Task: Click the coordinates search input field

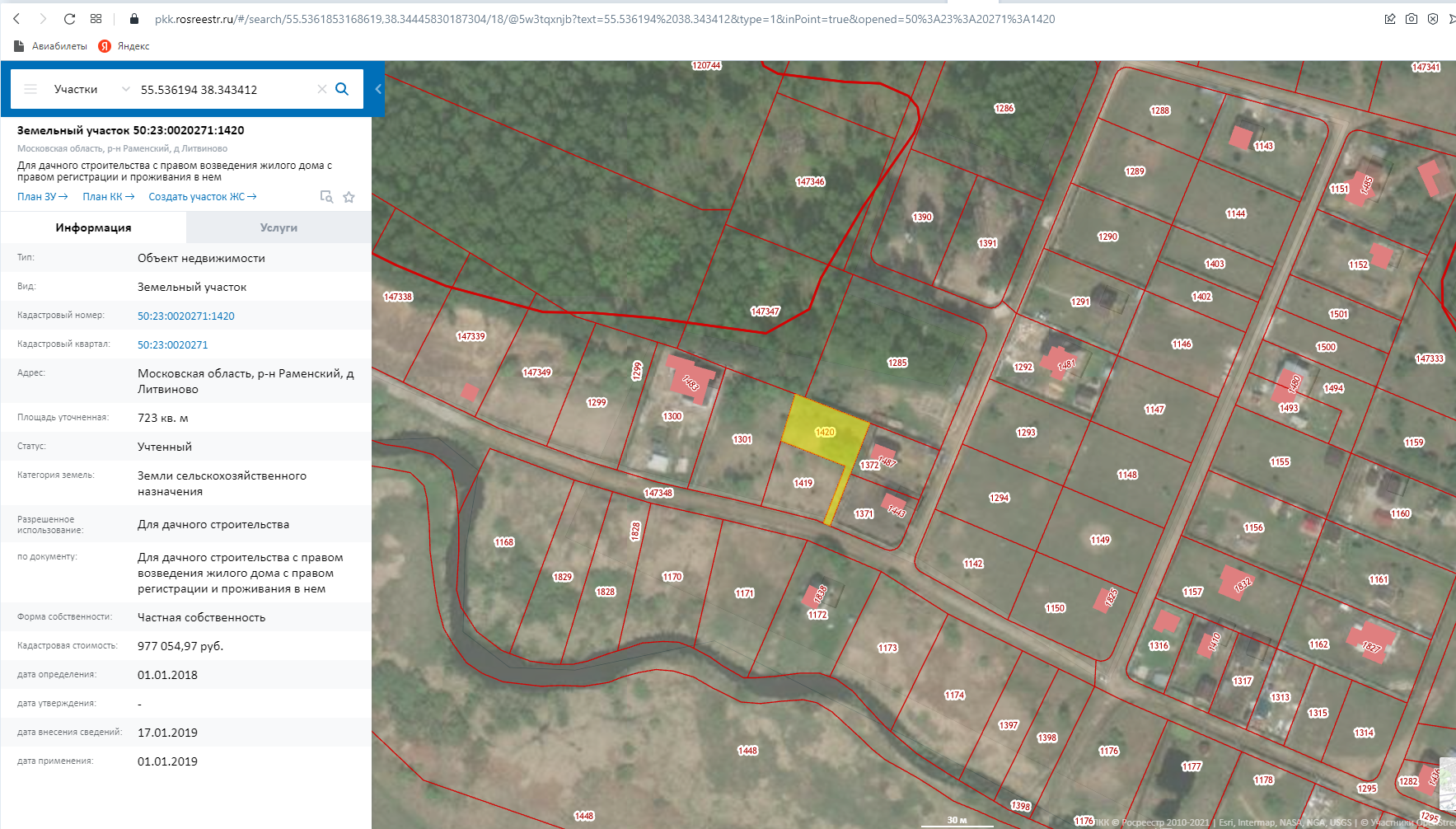Action: click(x=222, y=89)
